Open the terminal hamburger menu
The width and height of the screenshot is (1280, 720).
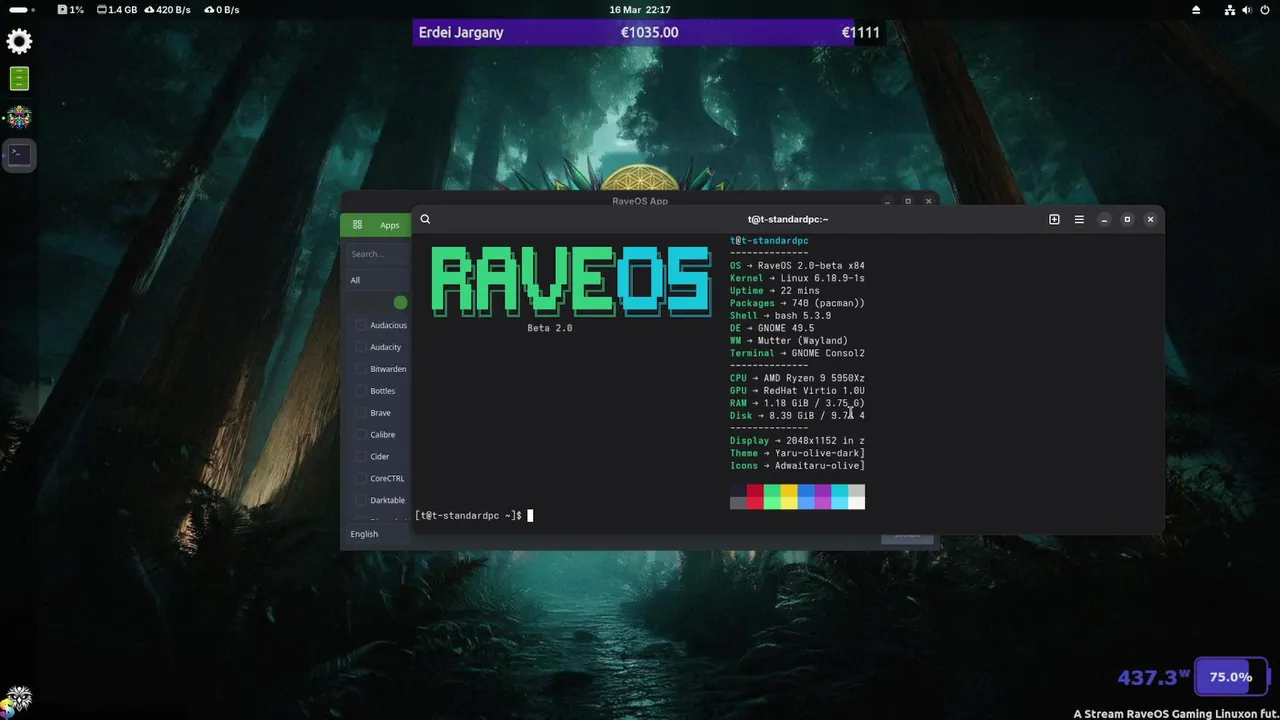point(1079,219)
